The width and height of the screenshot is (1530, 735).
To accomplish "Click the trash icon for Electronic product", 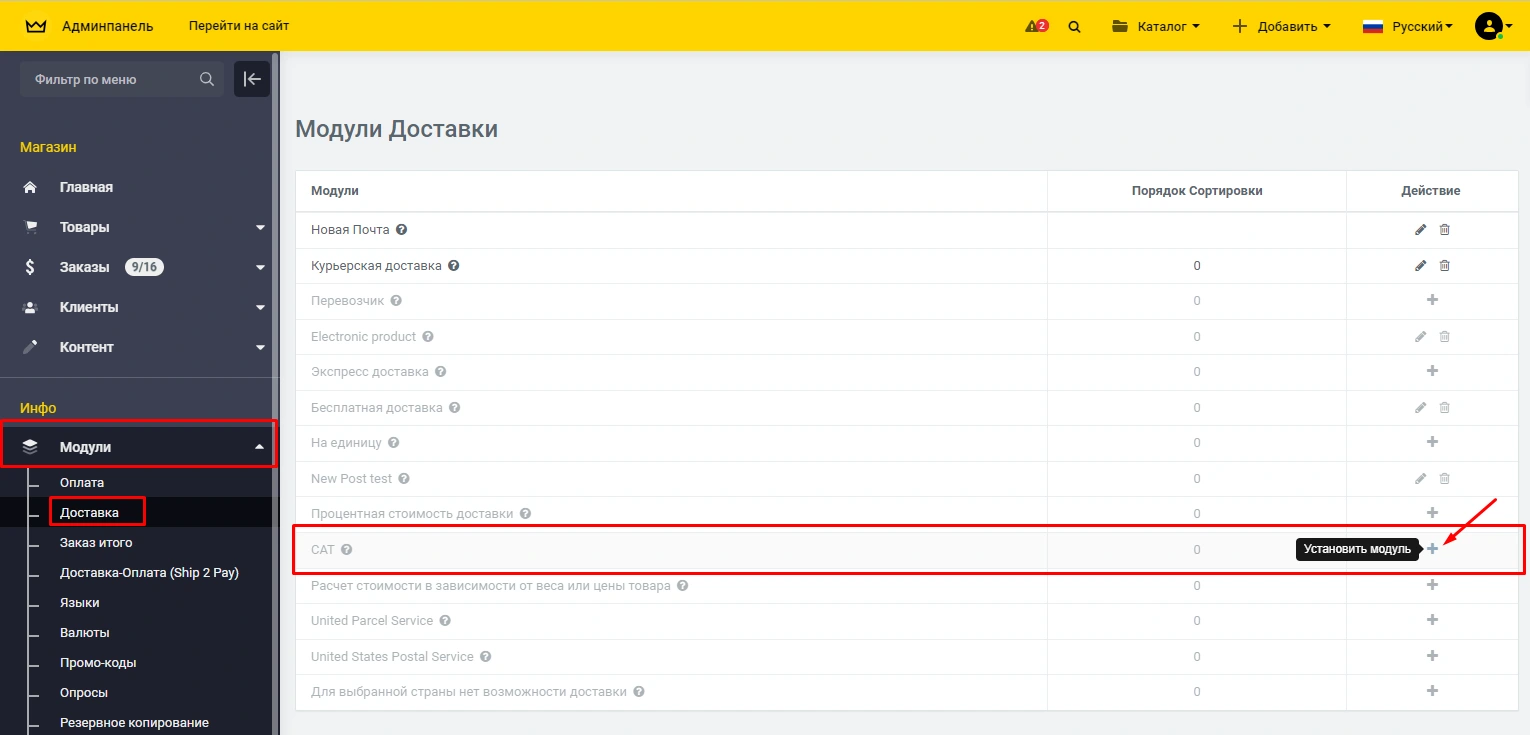I will click(x=1444, y=337).
